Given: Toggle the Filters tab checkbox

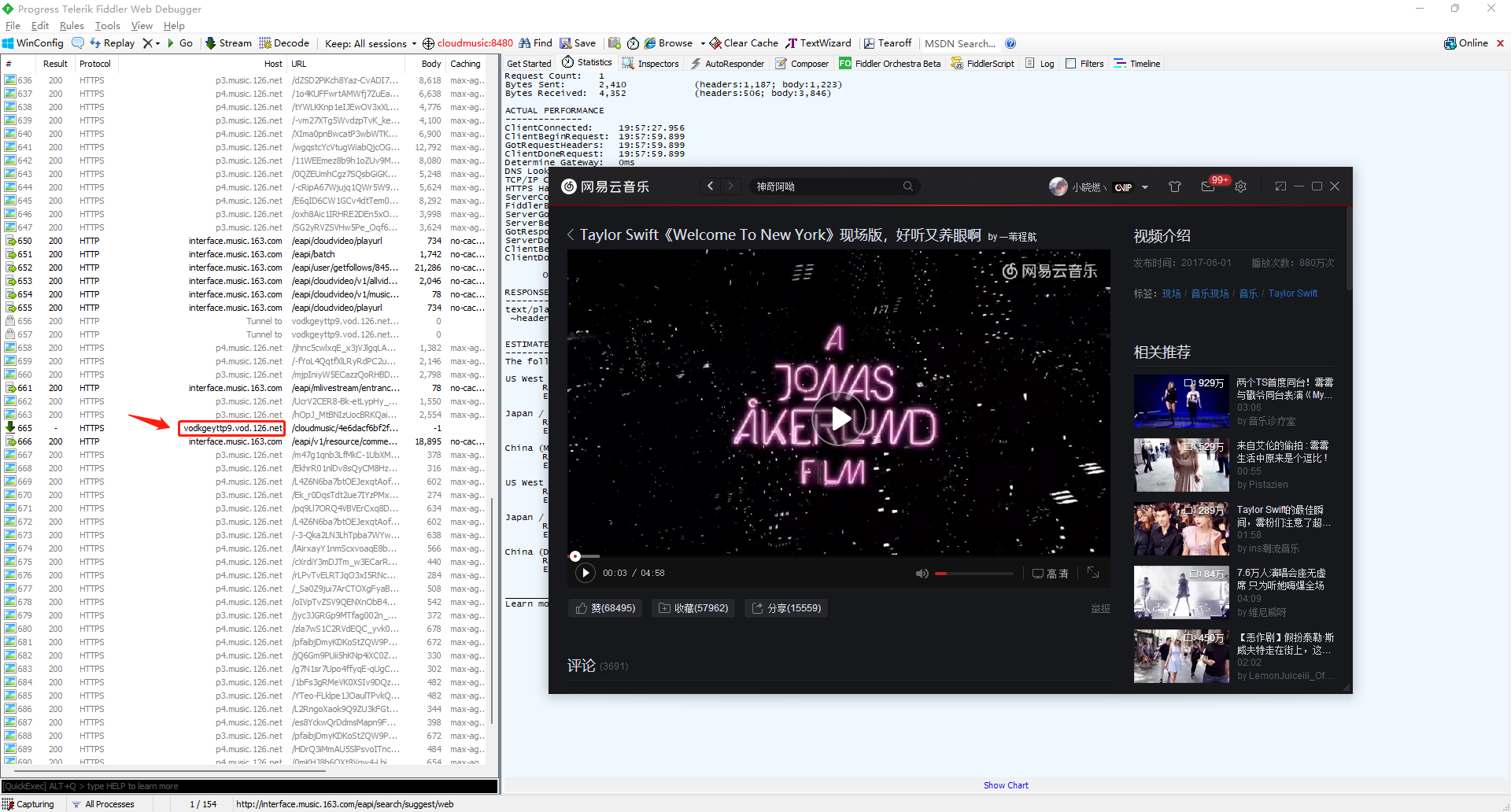Looking at the screenshot, I should click(1070, 64).
